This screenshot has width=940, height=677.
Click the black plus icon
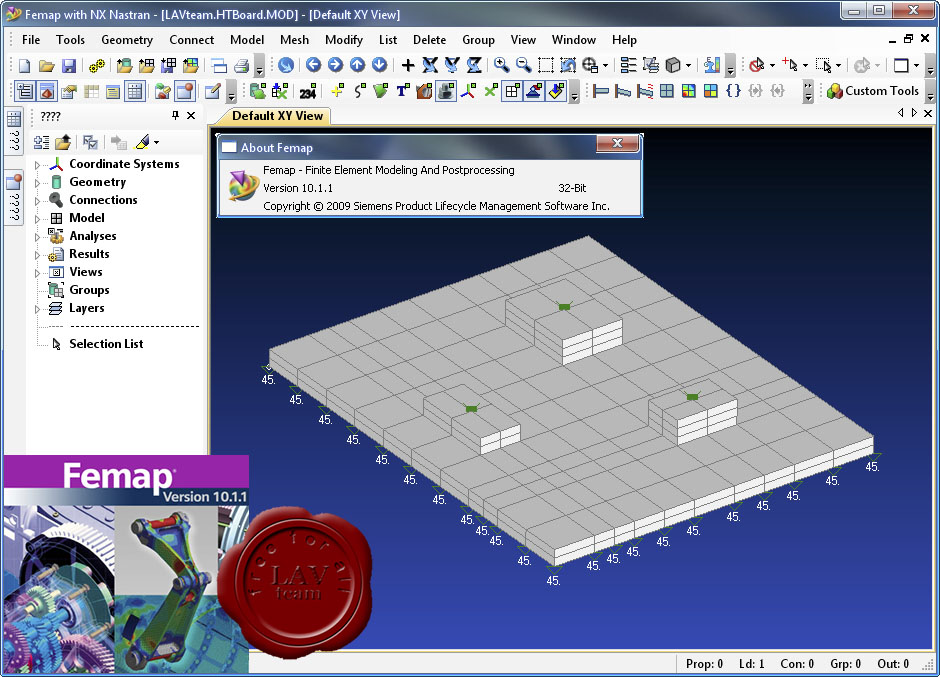408,65
